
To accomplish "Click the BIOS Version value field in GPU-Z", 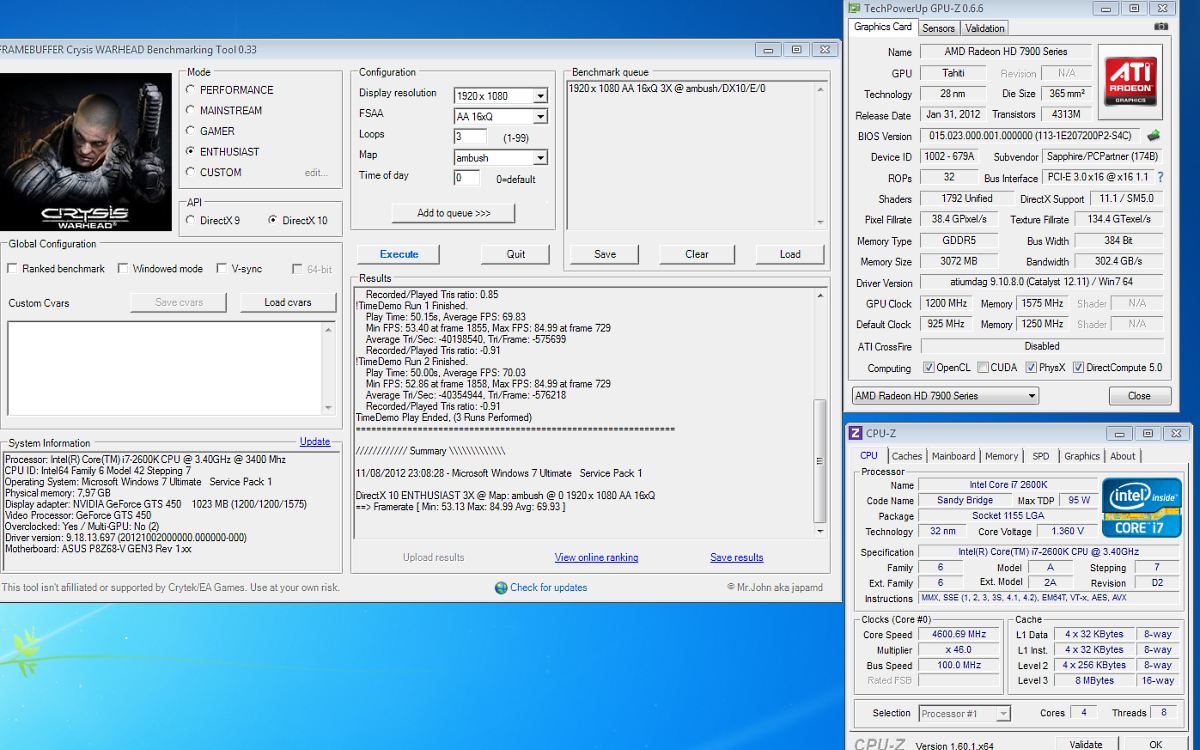I will [1029, 136].
